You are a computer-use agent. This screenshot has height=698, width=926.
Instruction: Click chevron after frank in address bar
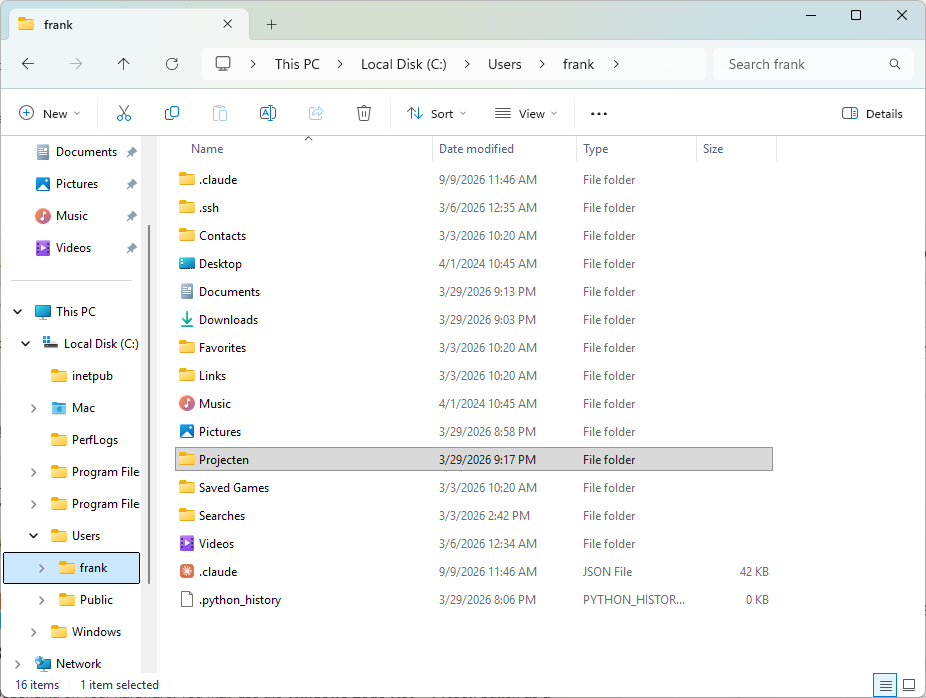coord(616,64)
